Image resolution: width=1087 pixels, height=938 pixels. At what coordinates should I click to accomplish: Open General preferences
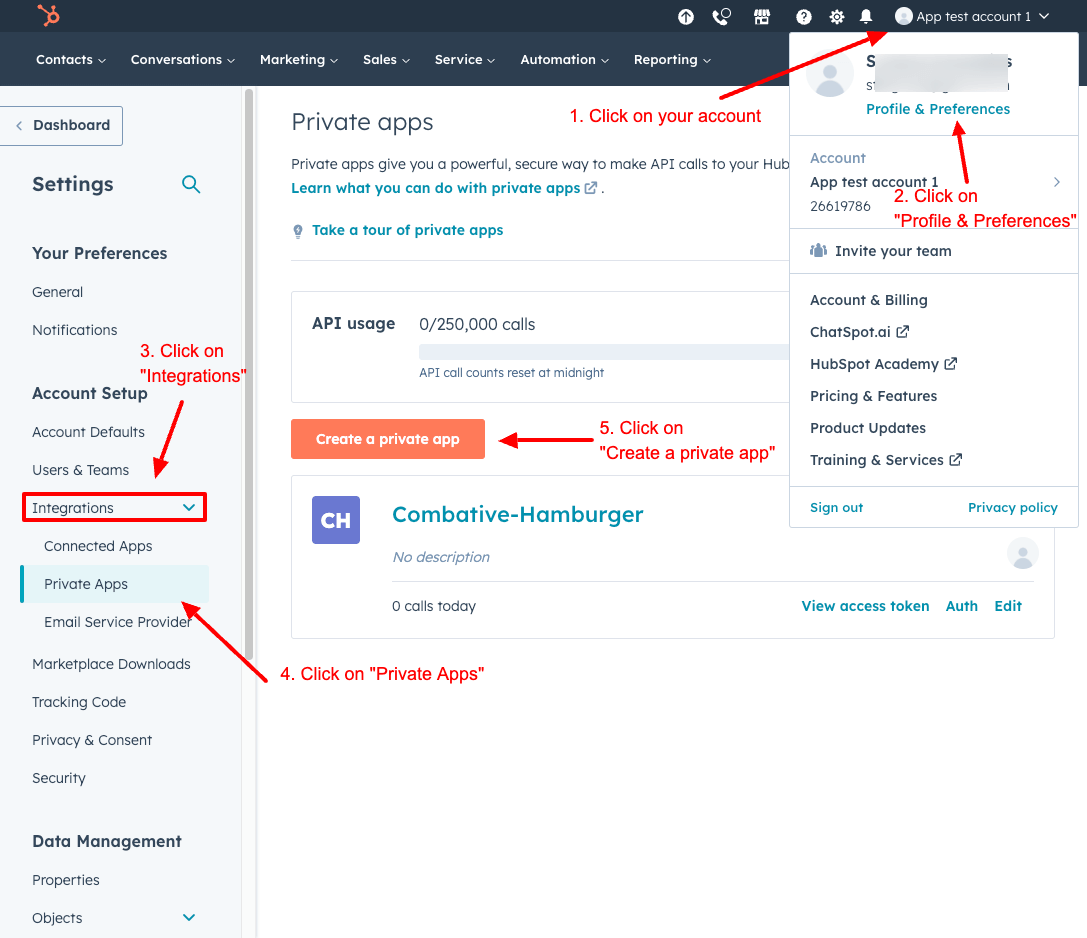point(58,292)
